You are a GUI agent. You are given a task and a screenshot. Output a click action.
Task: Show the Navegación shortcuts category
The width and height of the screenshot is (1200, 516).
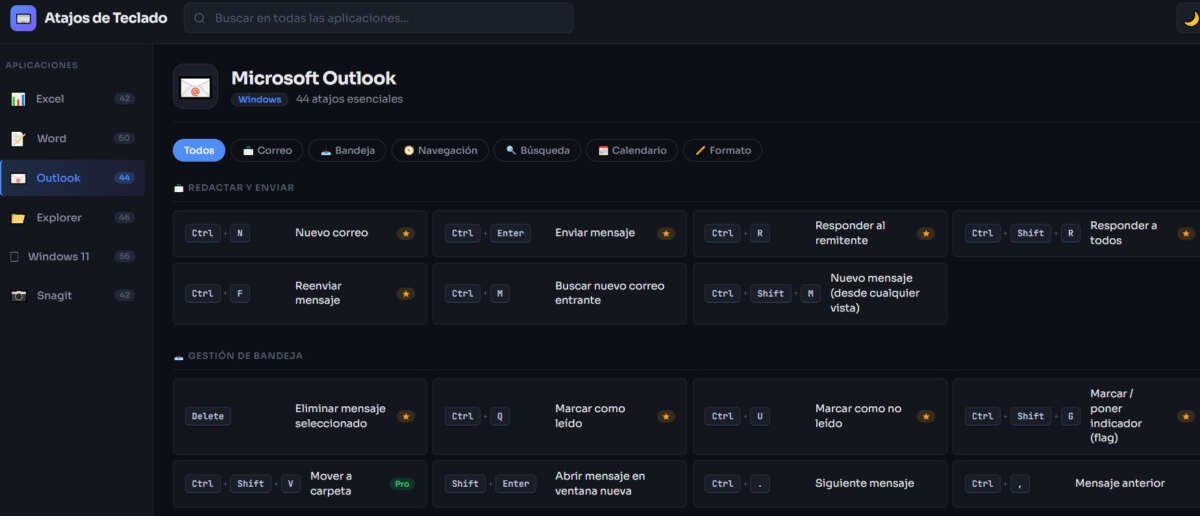440,150
